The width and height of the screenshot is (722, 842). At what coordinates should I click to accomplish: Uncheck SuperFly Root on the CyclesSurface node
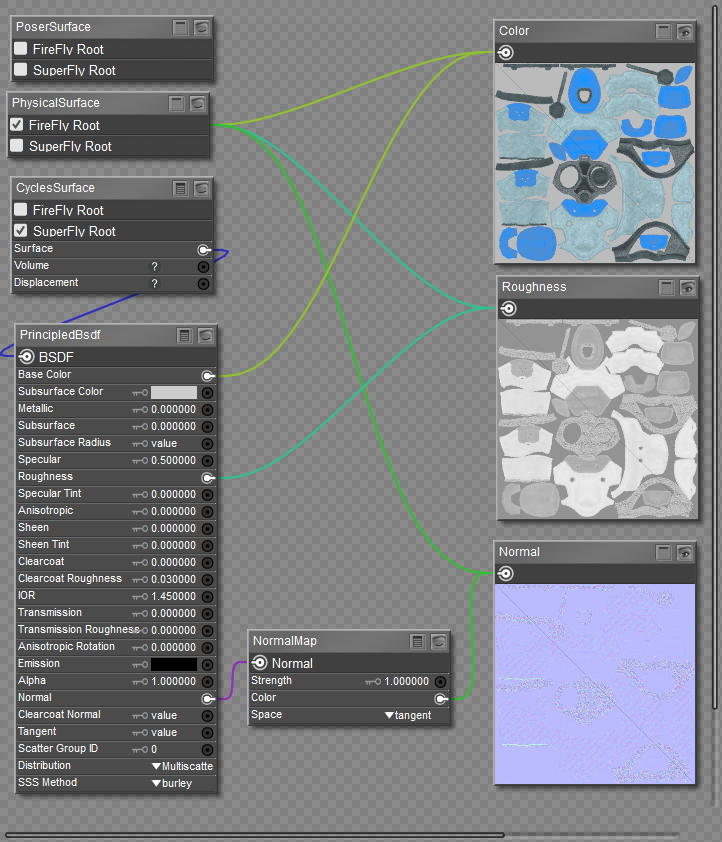(21, 231)
